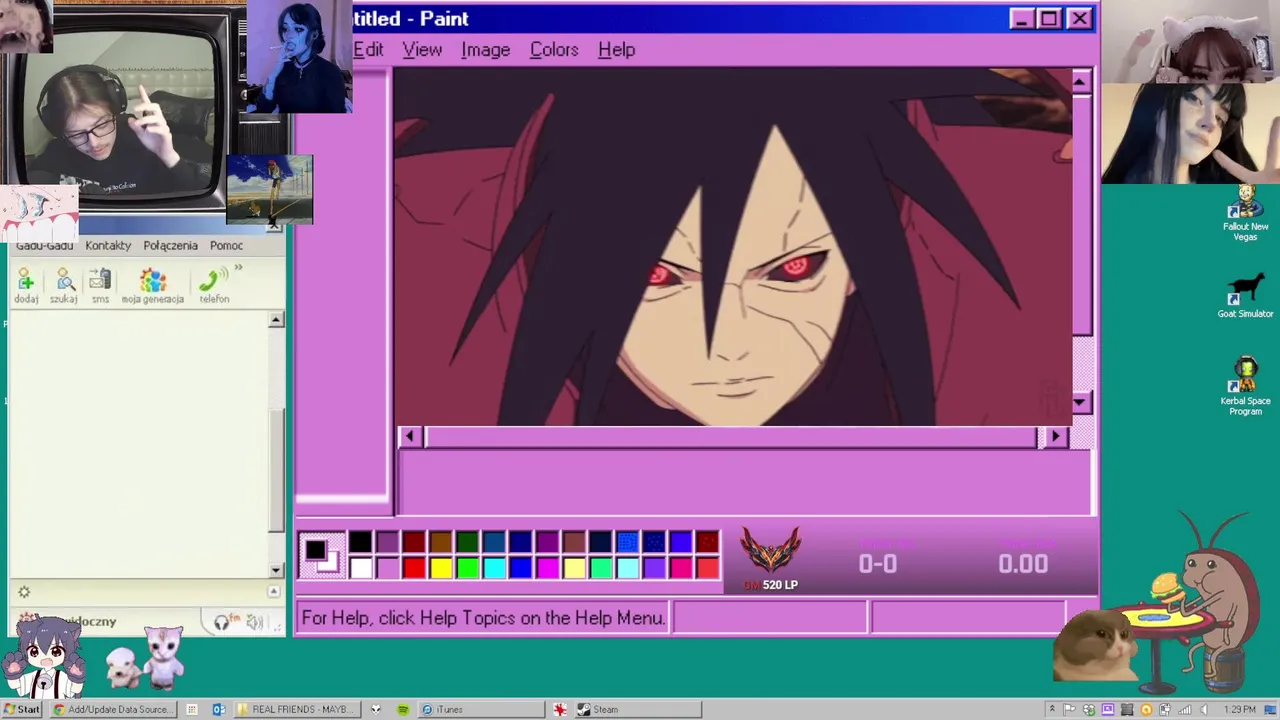Expand the Gadu-Gadu toolbar overflow chevron
The height and width of the screenshot is (720, 1280).
(x=239, y=268)
